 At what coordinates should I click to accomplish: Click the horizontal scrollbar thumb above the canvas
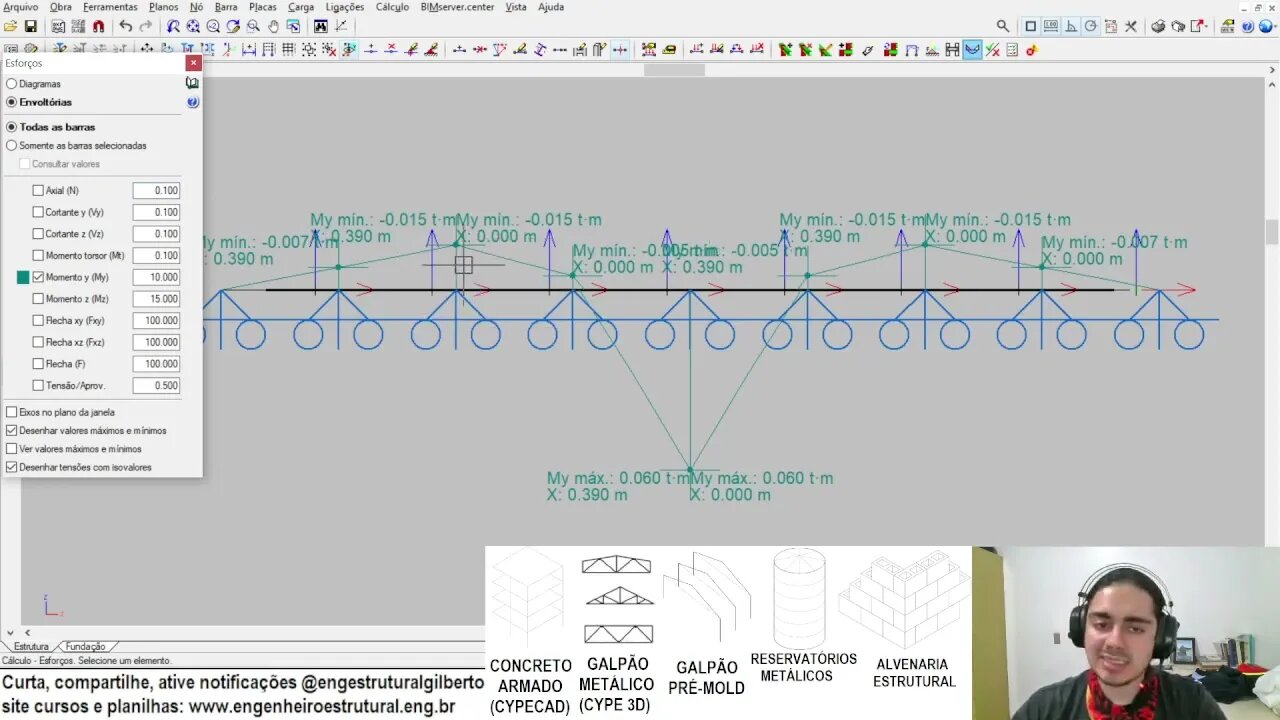coord(674,70)
